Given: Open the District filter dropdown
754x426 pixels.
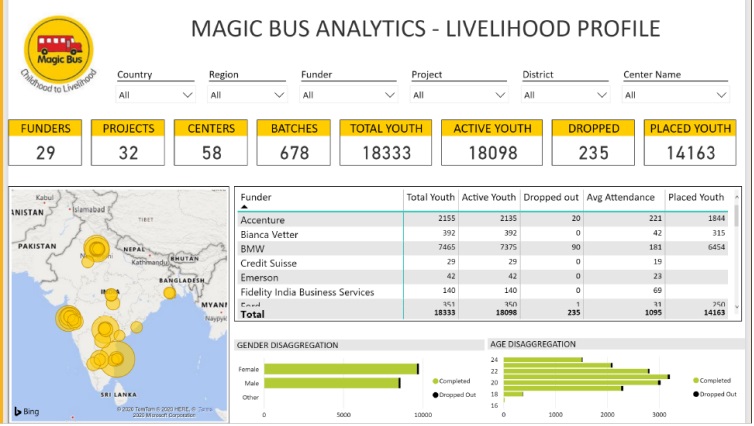Looking at the screenshot, I should 565,95.
